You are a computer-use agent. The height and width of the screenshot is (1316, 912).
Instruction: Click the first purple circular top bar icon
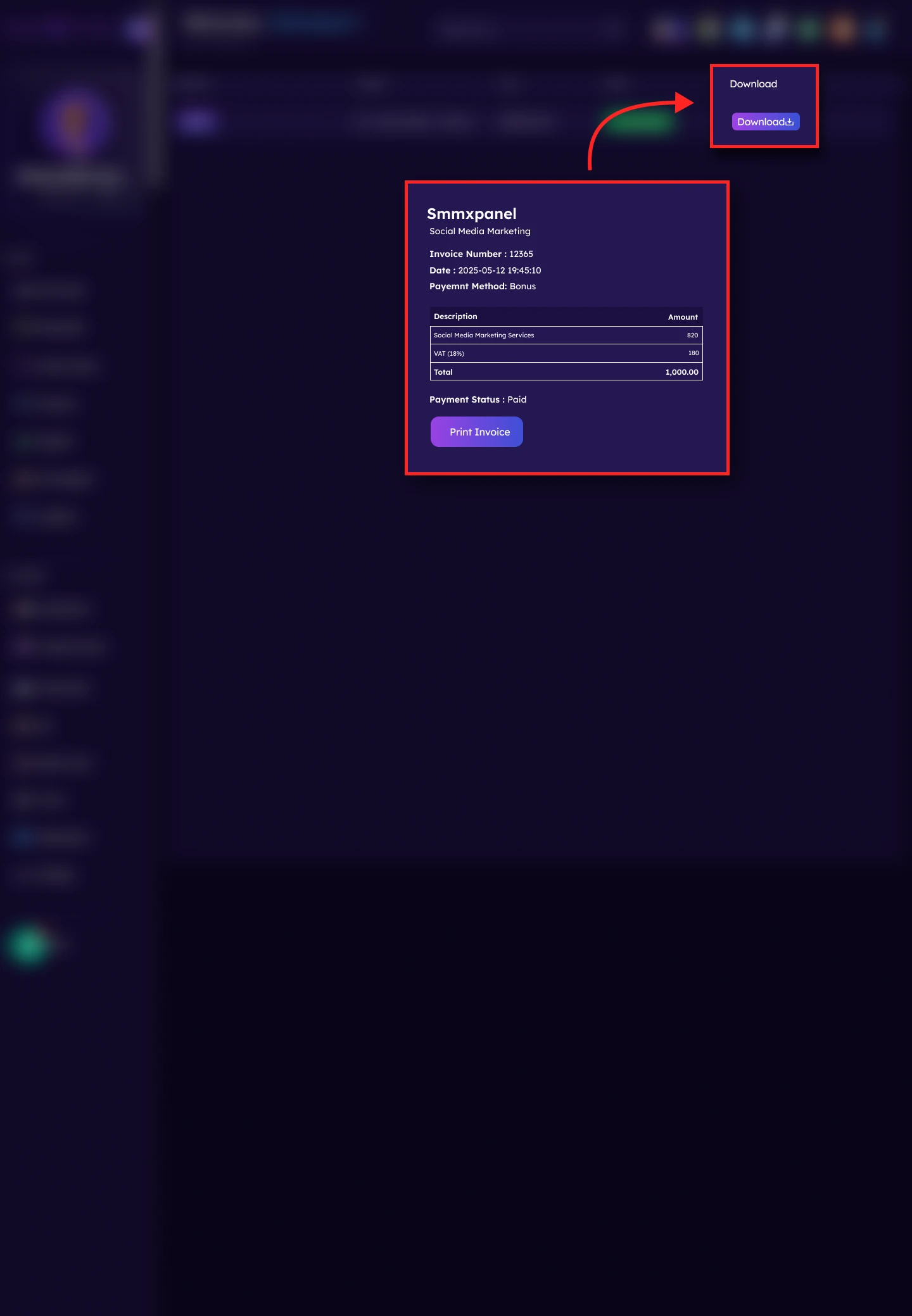coord(666,28)
